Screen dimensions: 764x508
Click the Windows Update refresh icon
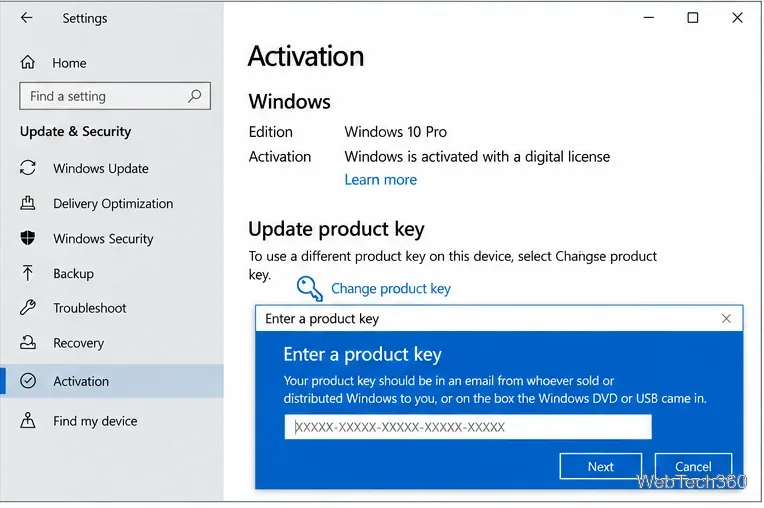coord(28,168)
